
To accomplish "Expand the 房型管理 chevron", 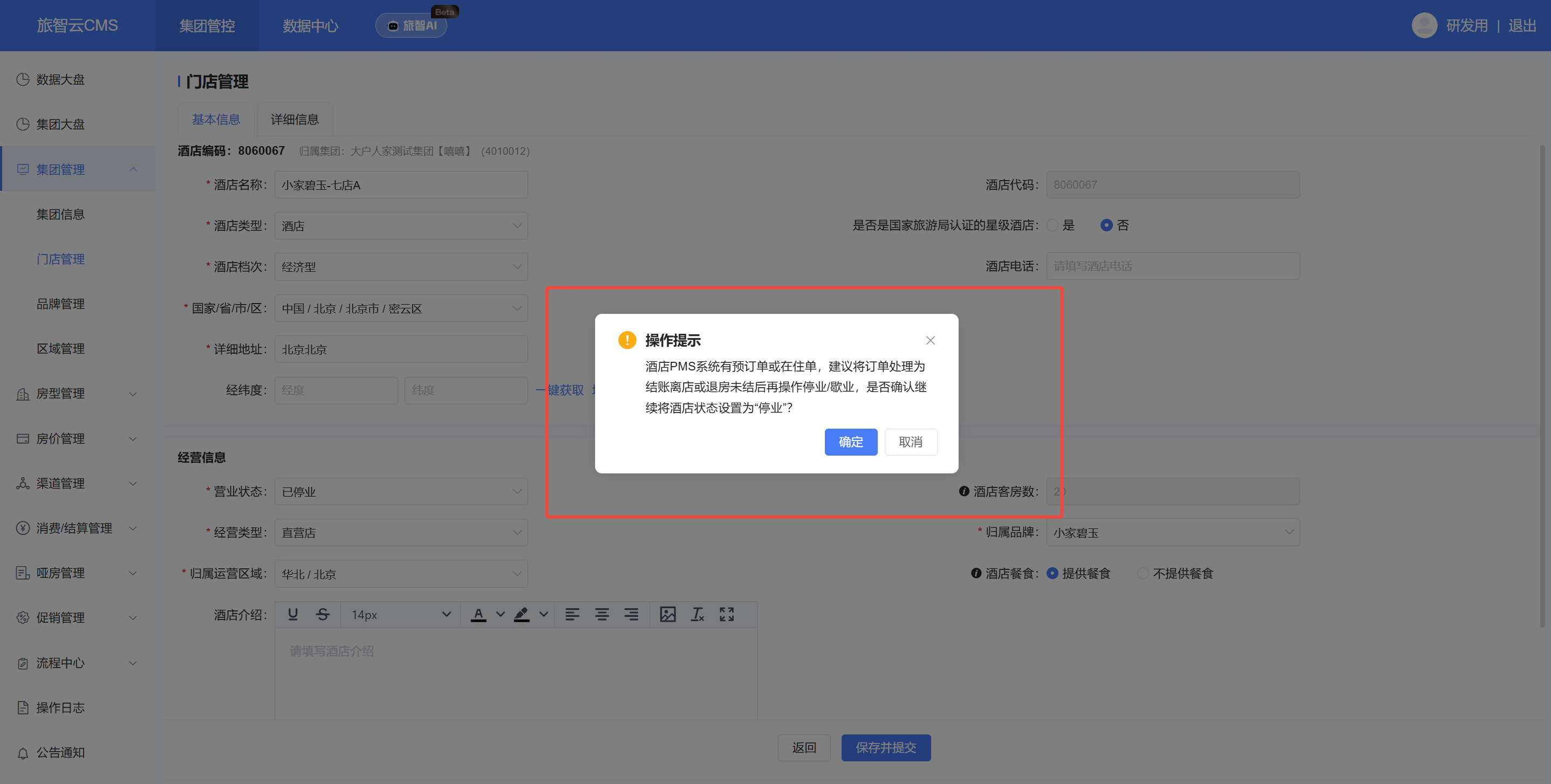I will [x=133, y=394].
